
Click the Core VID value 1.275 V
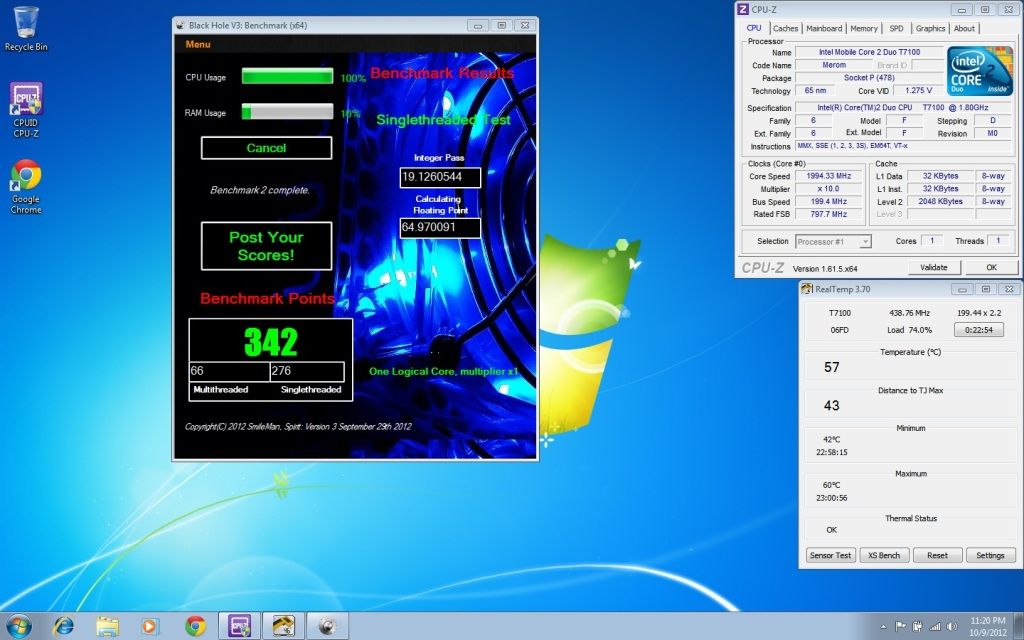[918, 91]
